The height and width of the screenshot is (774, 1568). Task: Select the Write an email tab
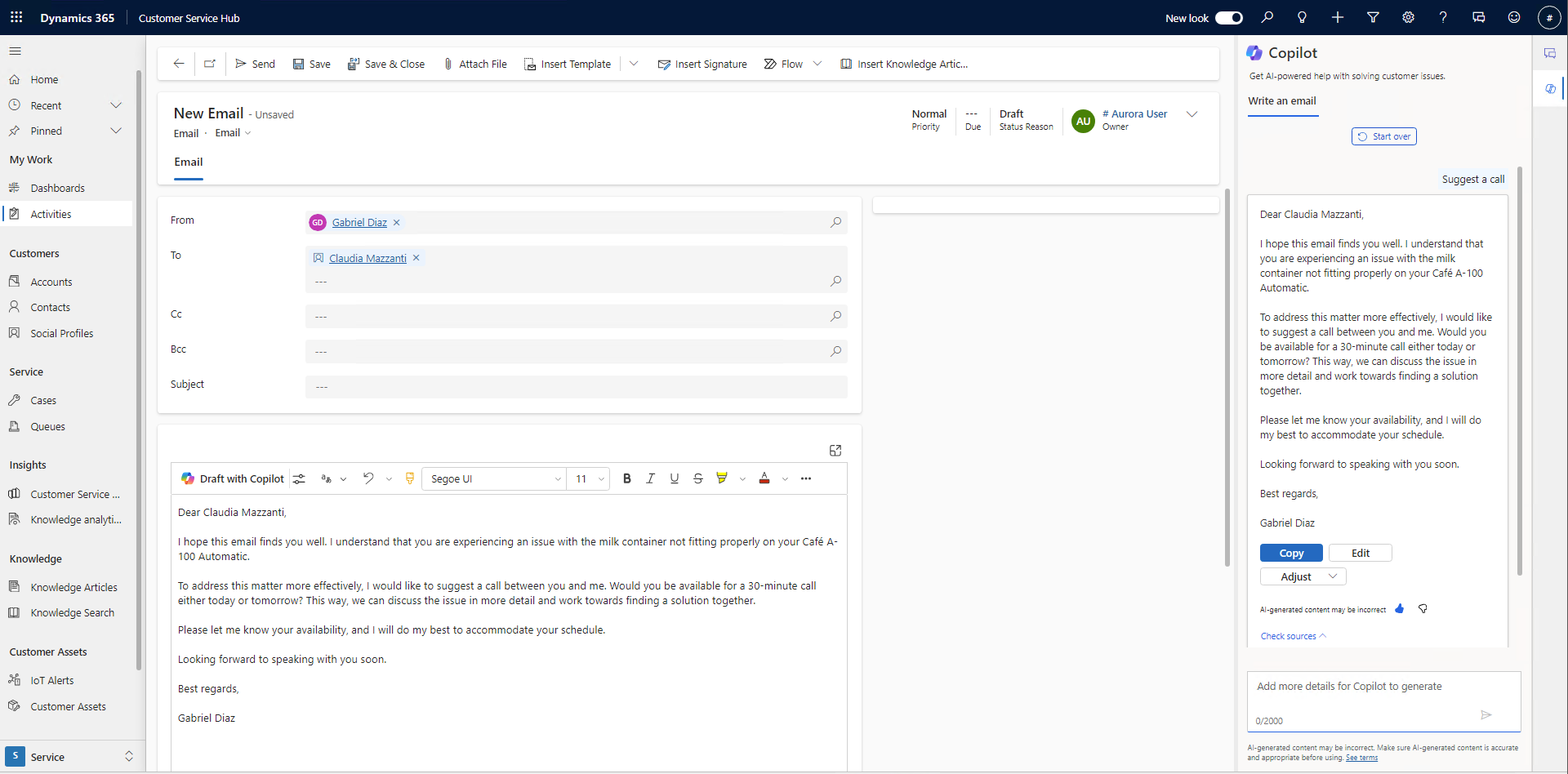(x=1282, y=100)
